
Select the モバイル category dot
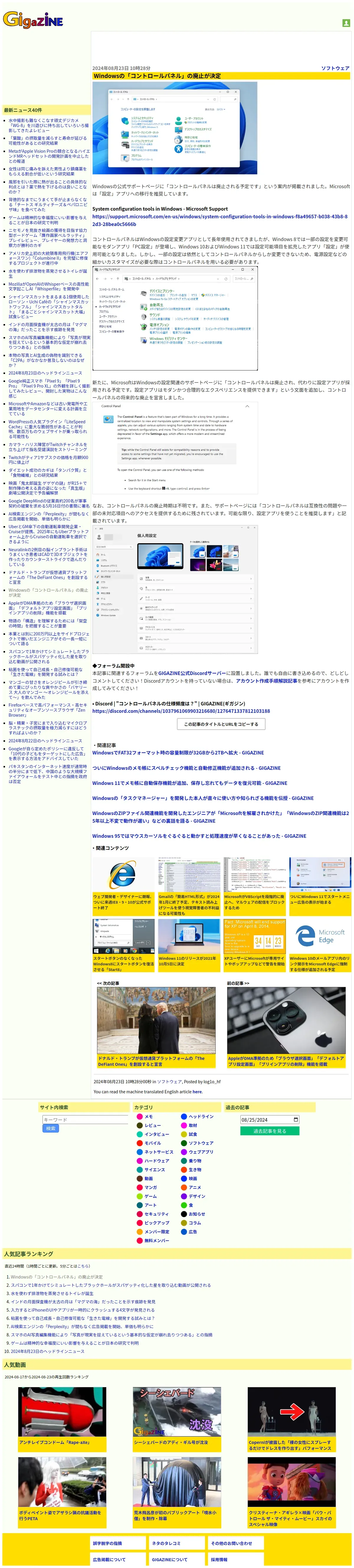[139, 1143]
